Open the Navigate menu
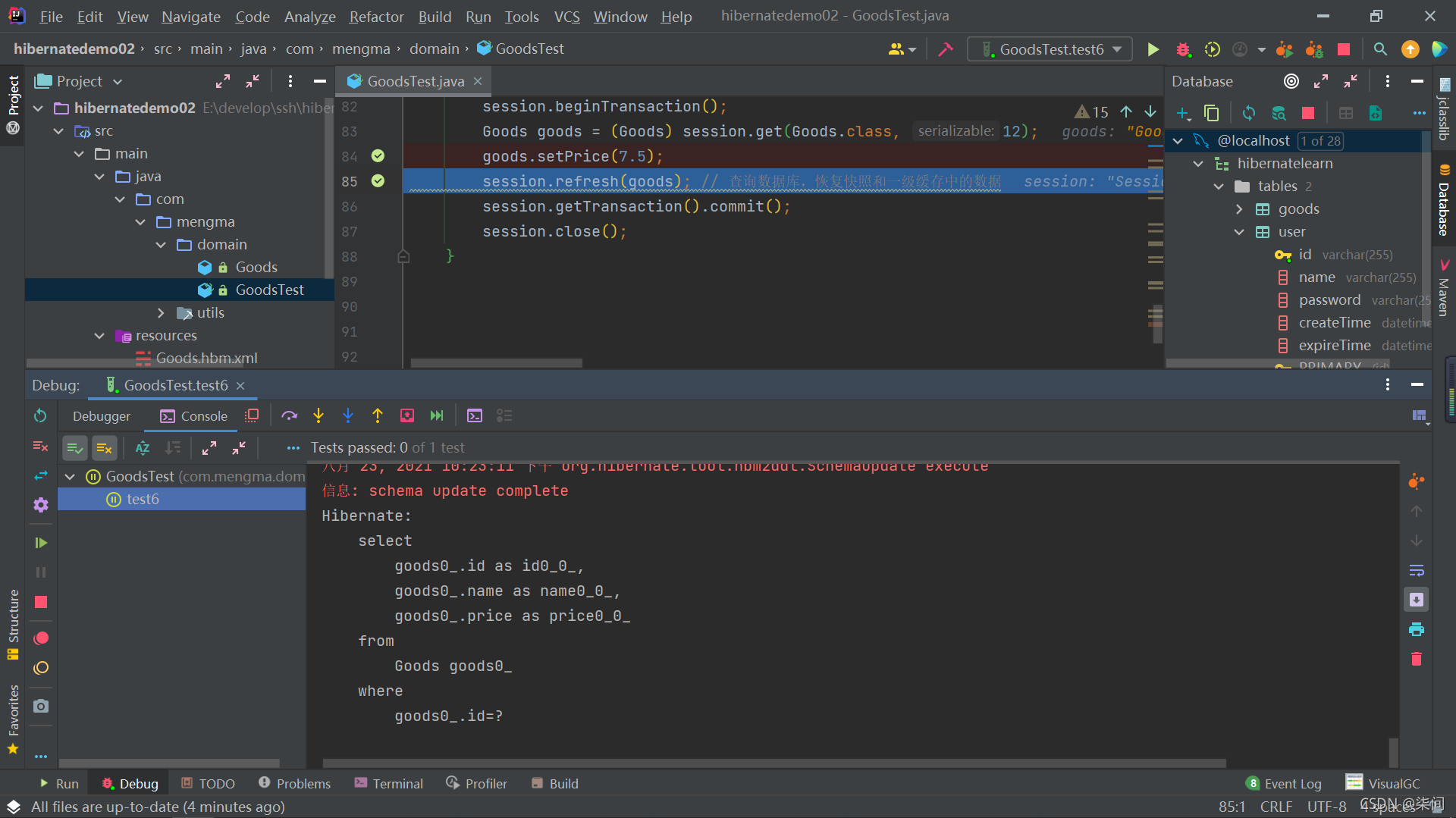Viewport: 1456px width, 818px height. click(191, 16)
